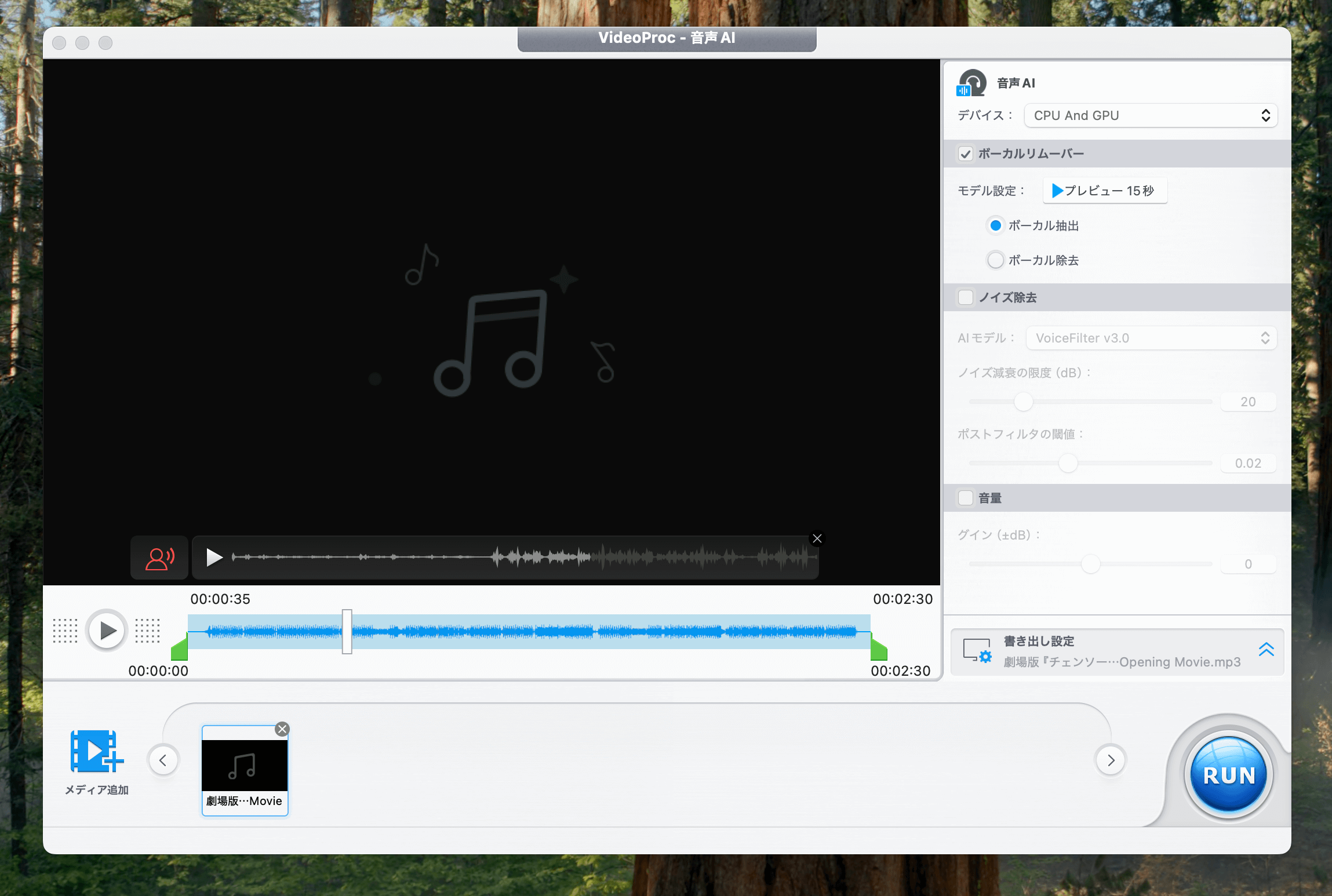Click the RUN button

coord(1229,775)
